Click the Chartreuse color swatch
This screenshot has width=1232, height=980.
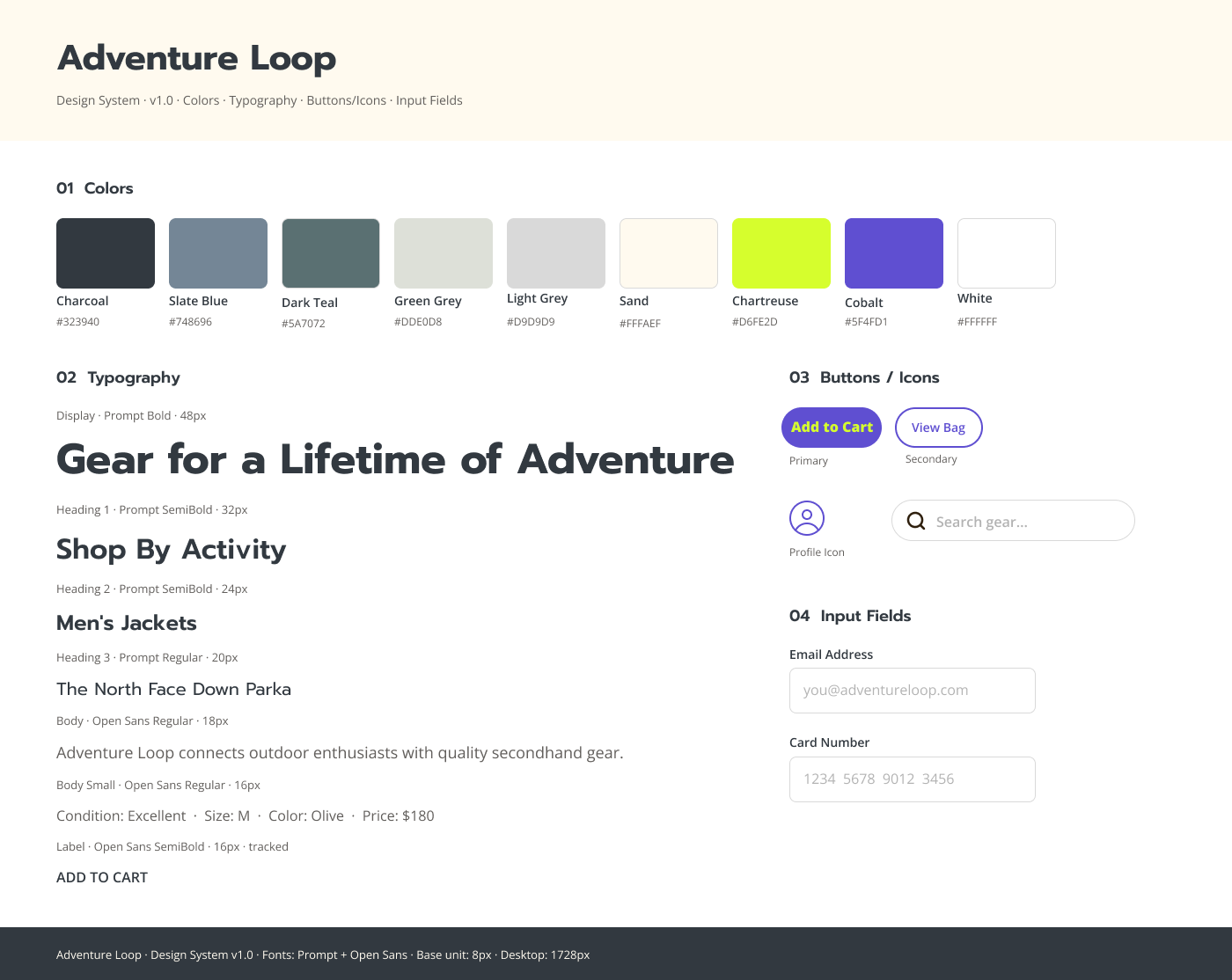tap(781, 252)
